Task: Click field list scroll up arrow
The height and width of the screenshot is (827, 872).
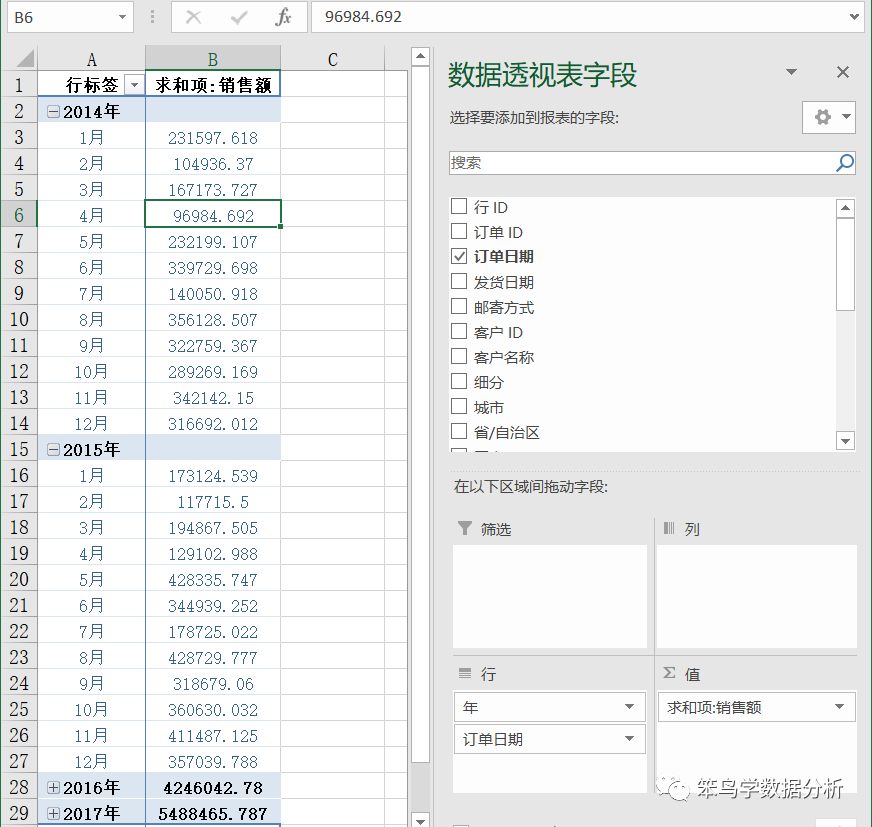Action: click(x=845, y=209)
